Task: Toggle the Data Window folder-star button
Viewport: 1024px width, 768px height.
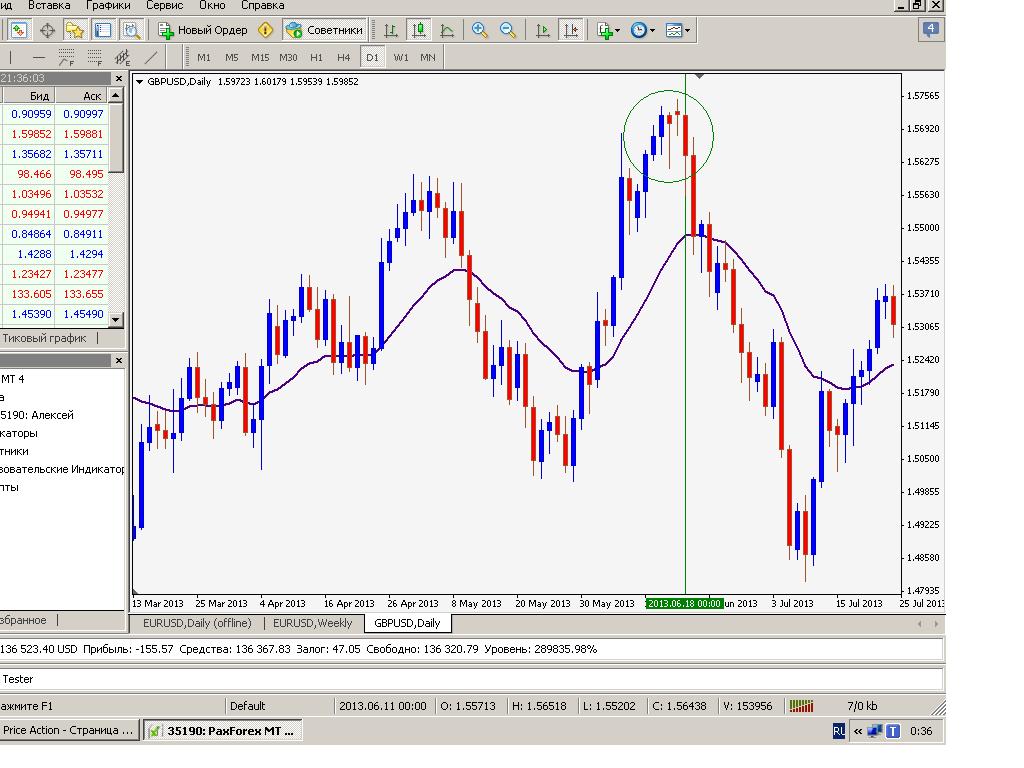Action: (x=75, y=30)
